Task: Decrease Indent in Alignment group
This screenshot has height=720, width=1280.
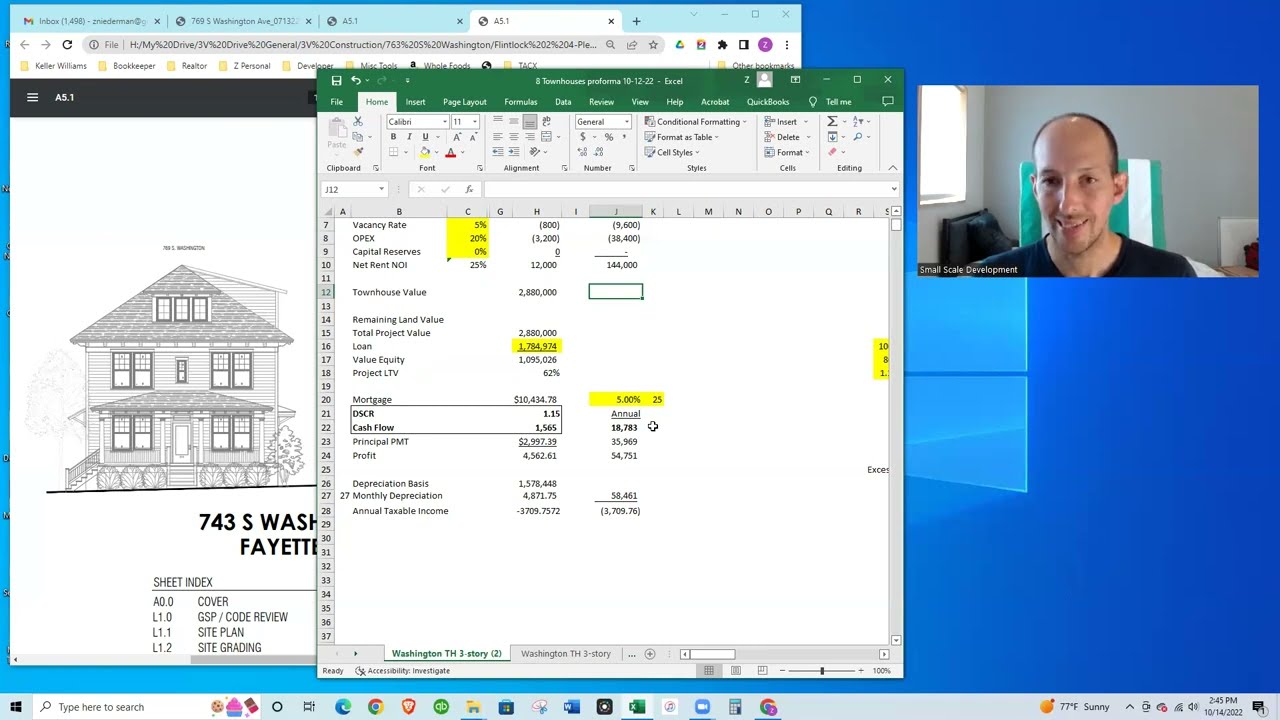Action: (x=497, y=152)
